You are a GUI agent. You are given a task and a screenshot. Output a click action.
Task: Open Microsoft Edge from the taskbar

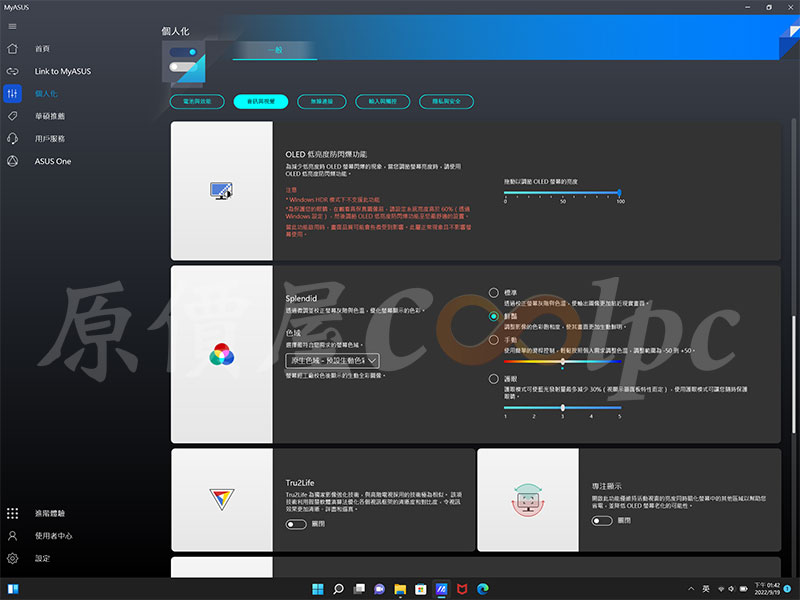[483, 589]
